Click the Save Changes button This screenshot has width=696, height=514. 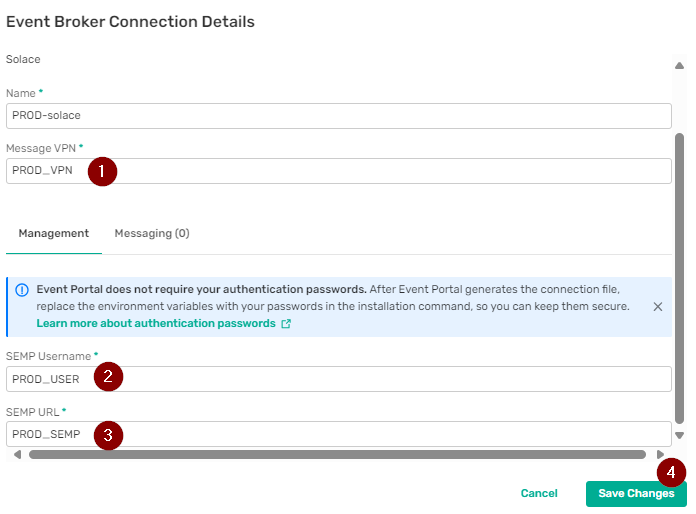[x=636, y=493]
